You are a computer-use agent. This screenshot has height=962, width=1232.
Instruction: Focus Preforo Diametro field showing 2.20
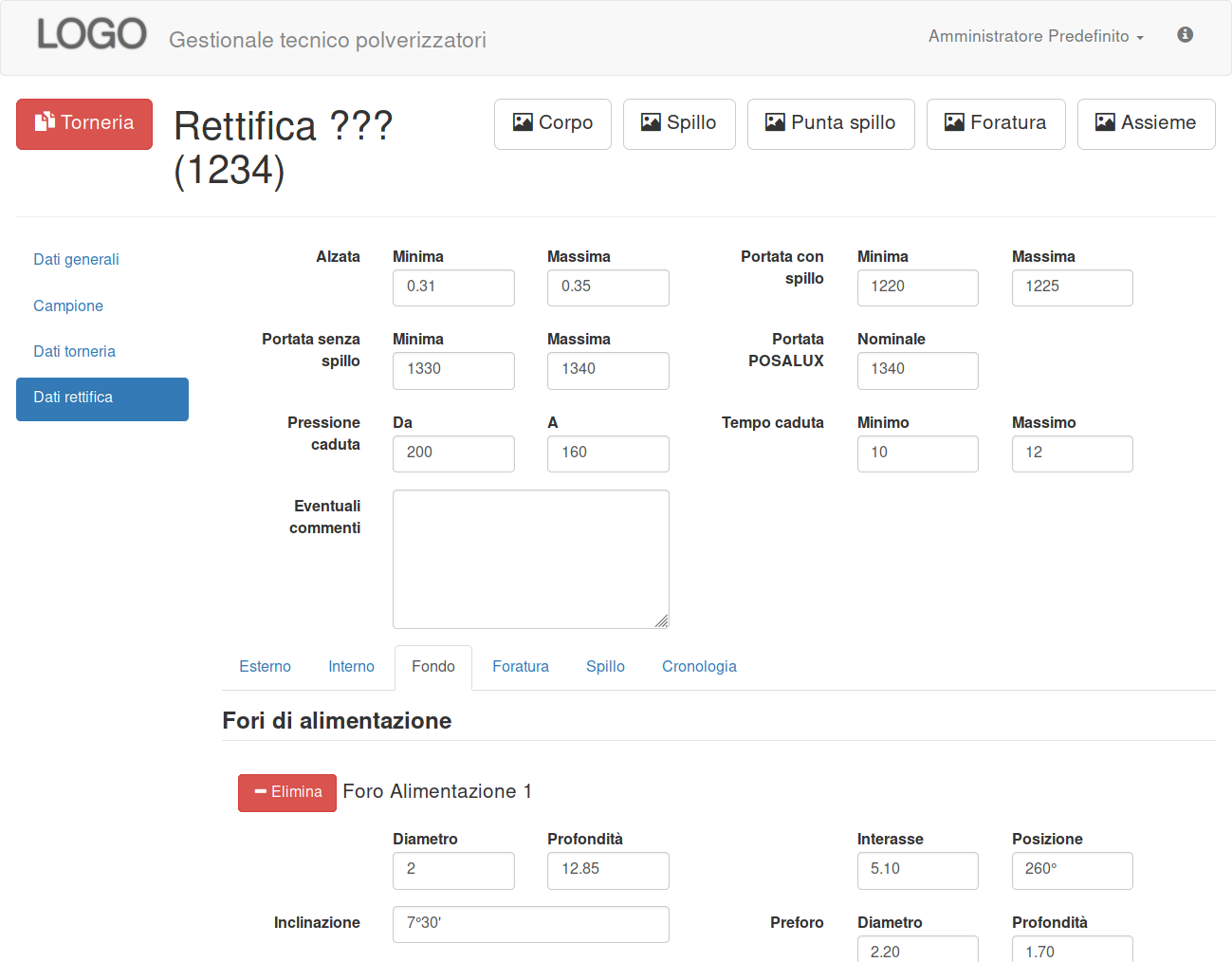(x=918, y=950)
